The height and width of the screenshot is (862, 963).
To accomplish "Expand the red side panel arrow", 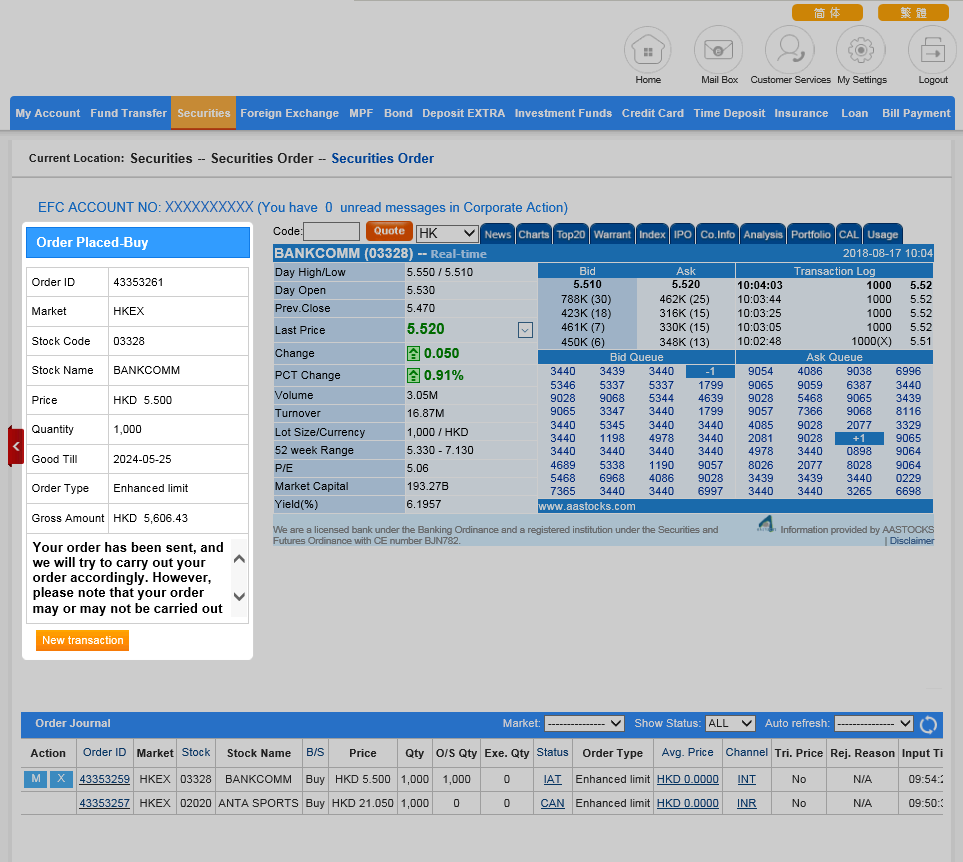I will (16, 446).
